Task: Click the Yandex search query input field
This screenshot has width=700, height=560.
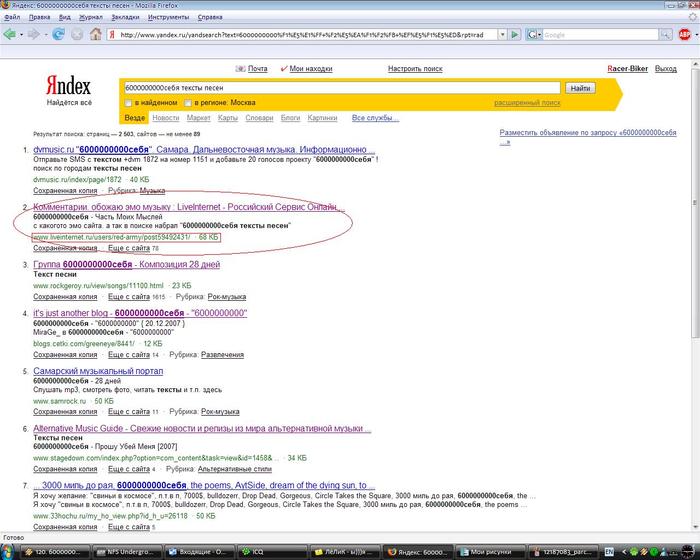Action: [x=342, y=88]
